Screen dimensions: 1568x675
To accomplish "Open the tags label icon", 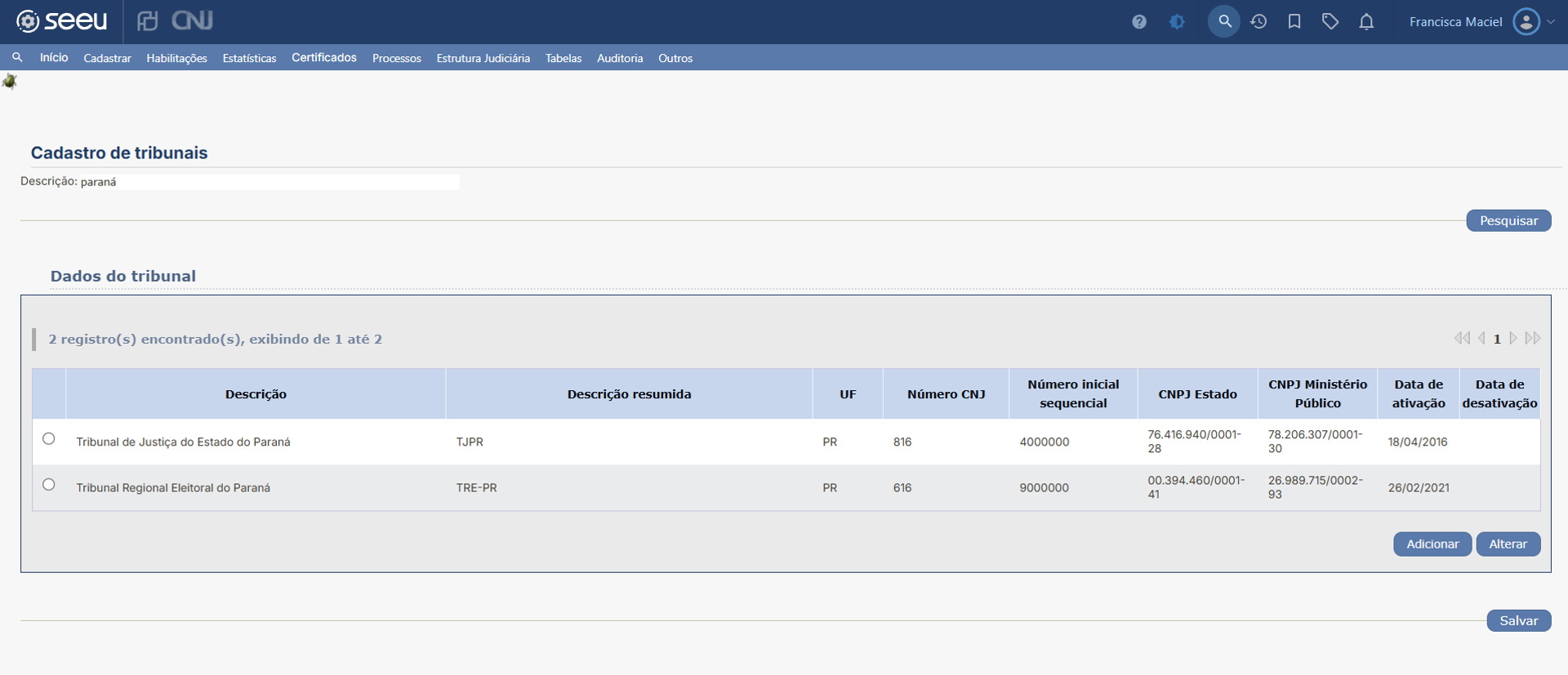I will click(x=1330, y=21).
